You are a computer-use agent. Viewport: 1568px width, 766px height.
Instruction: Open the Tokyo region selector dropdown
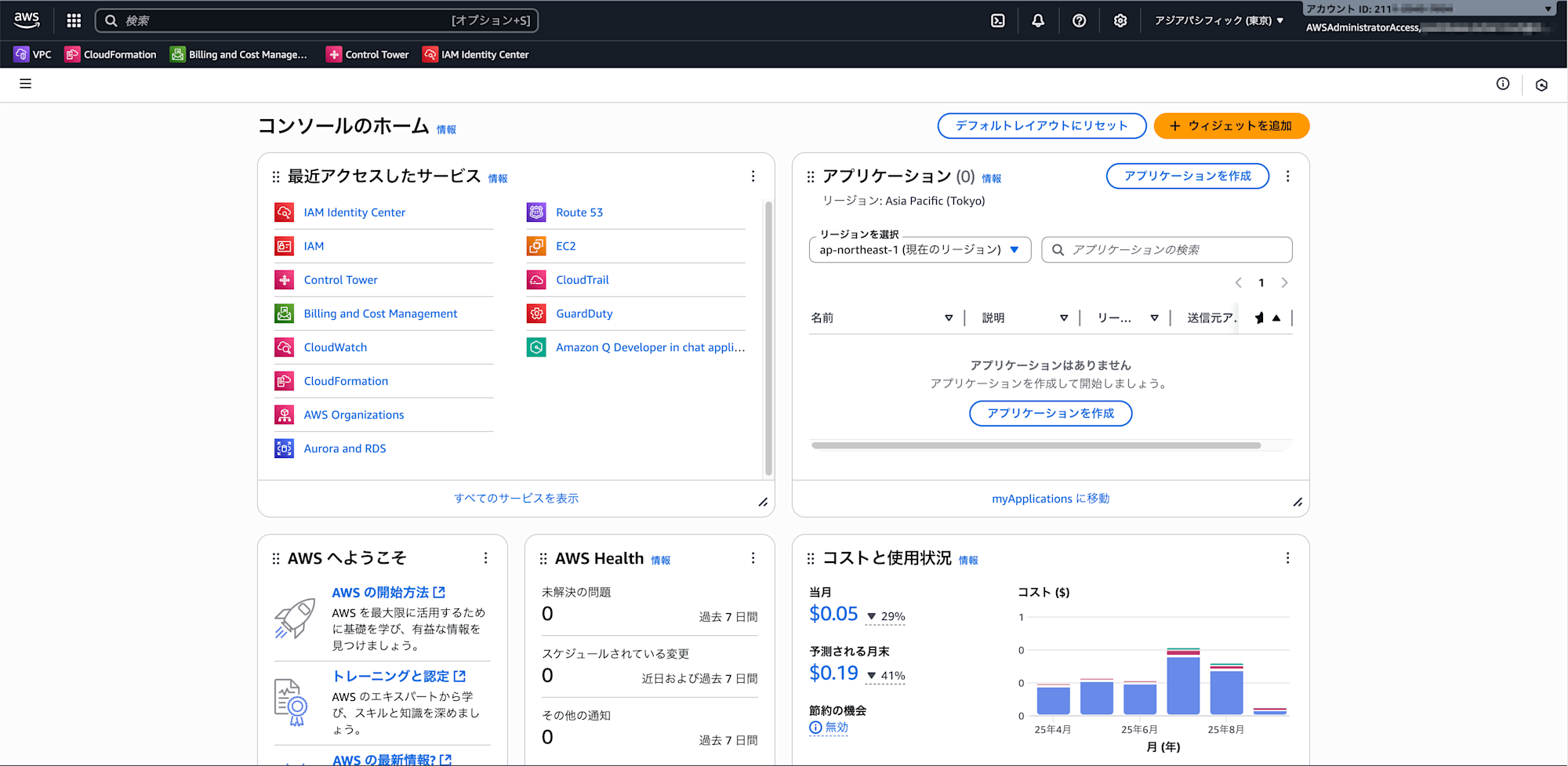click(x=1219, y=21)
